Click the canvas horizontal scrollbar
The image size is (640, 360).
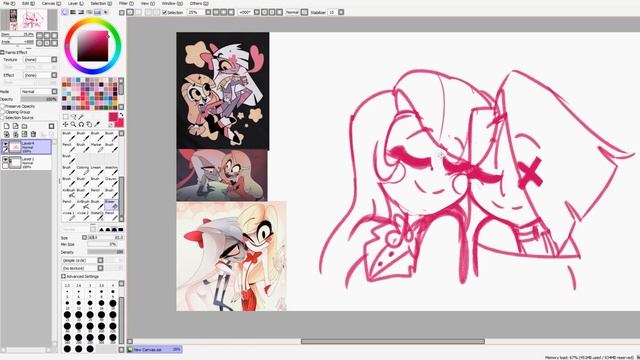click(393, 341)
